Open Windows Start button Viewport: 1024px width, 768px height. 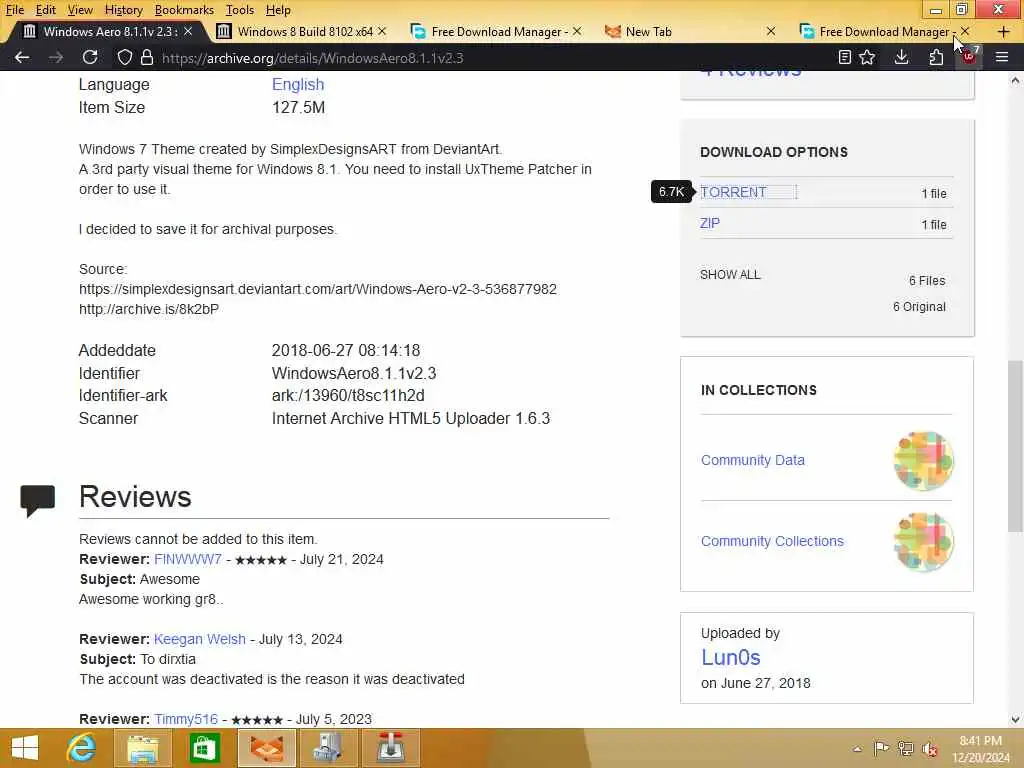coord(25,748)
